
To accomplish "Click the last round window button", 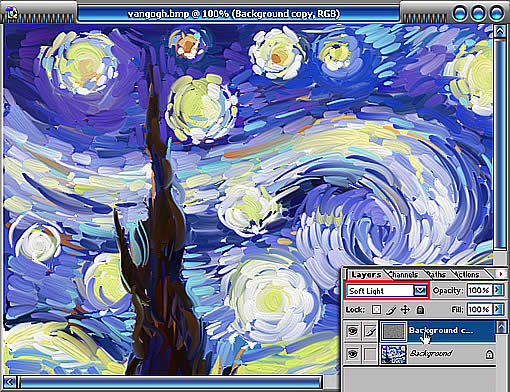I will pos(496,13).
